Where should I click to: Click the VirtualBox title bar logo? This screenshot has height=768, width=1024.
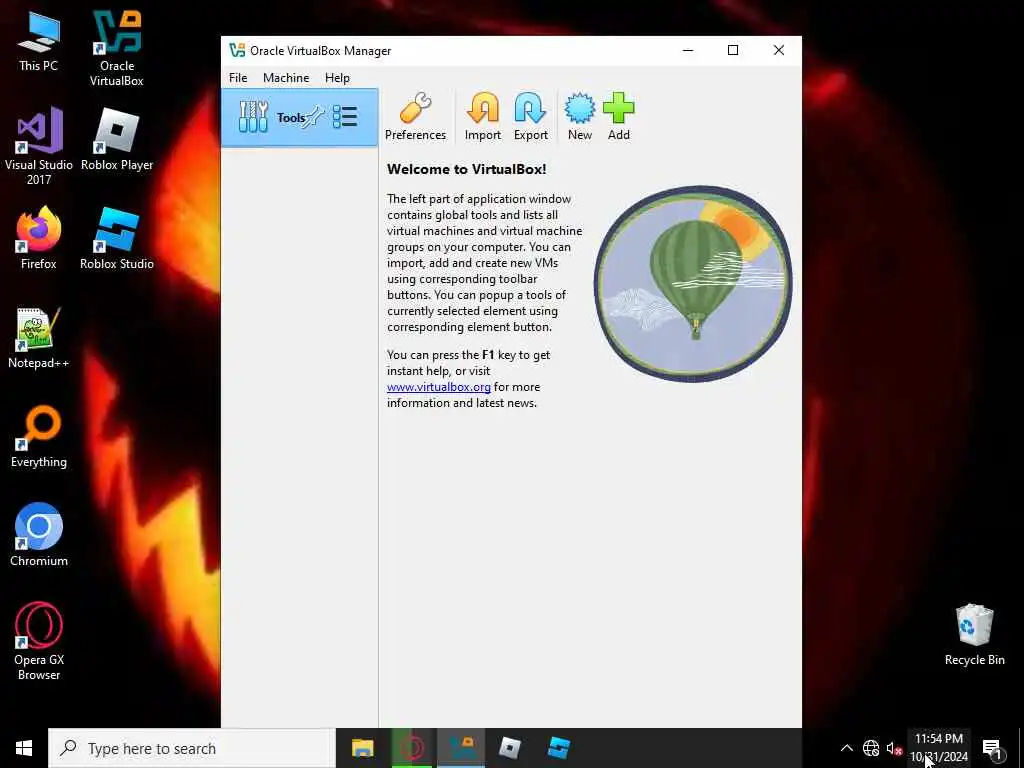pyautogui.click(x=237, y=50)
